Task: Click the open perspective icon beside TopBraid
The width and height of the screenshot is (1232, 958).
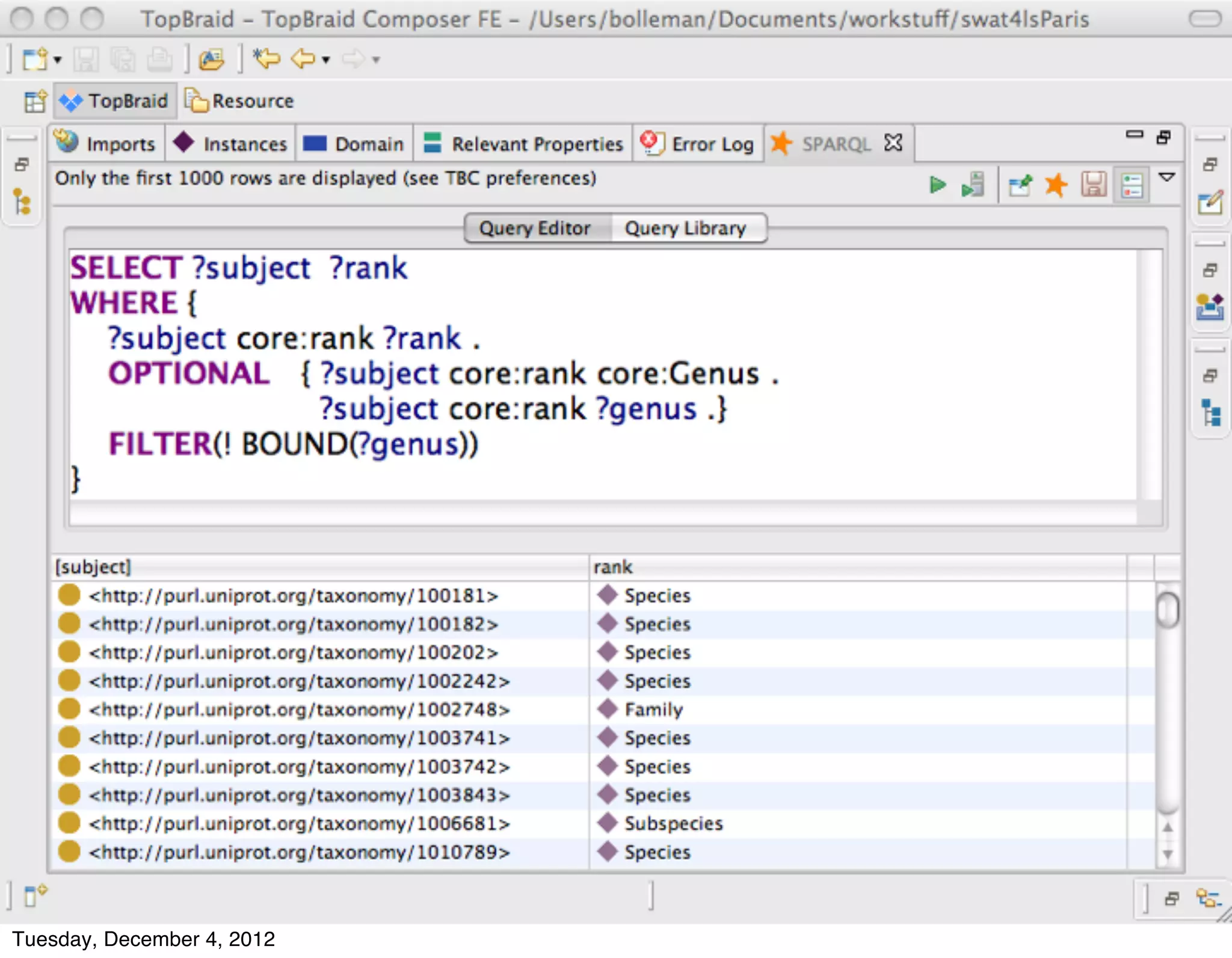Action: pos(35,101)
